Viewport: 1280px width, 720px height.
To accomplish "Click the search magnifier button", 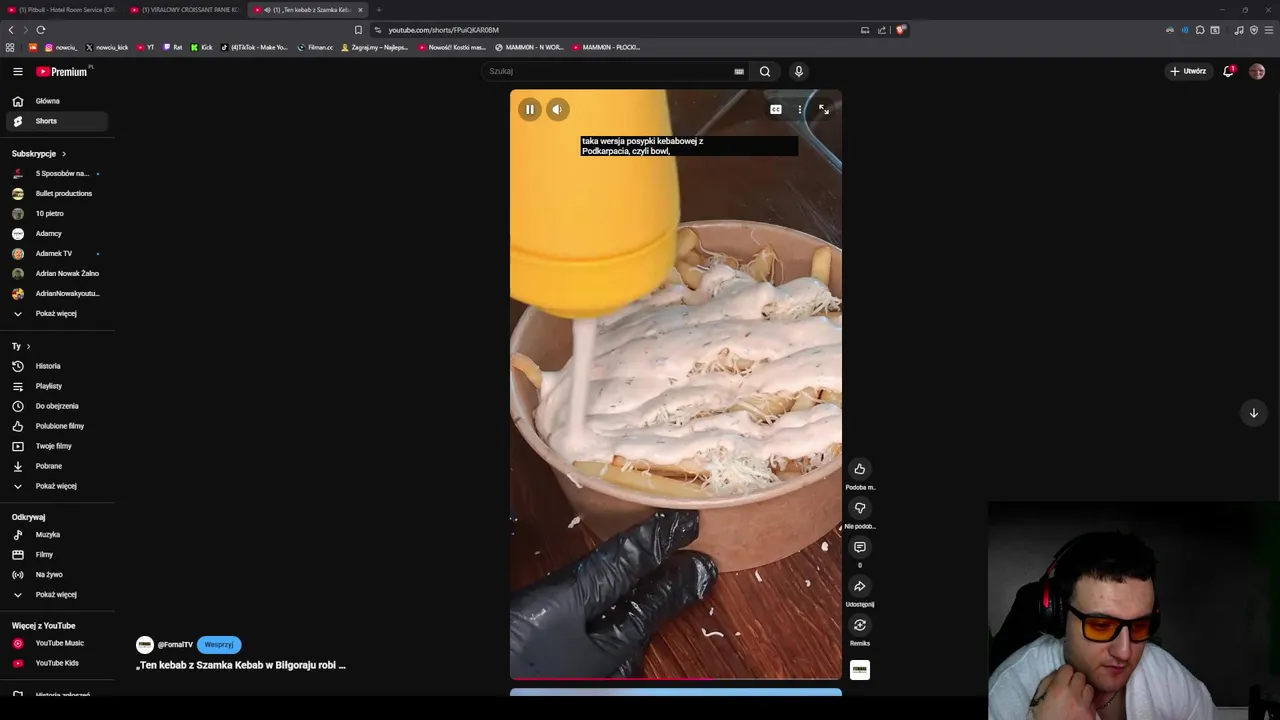I will coord(765,71).
